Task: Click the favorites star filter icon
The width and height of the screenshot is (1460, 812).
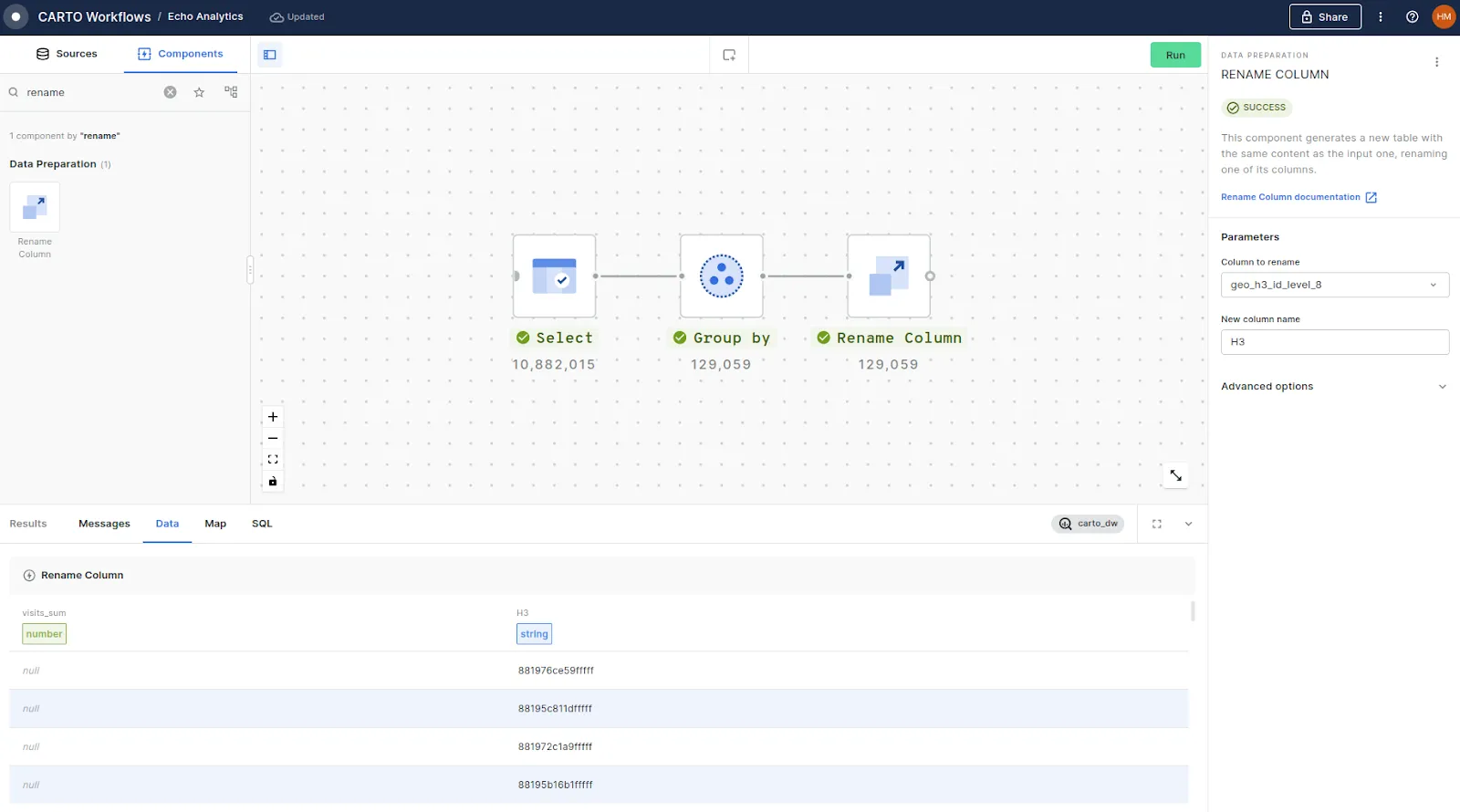Action: coord(199,92)
